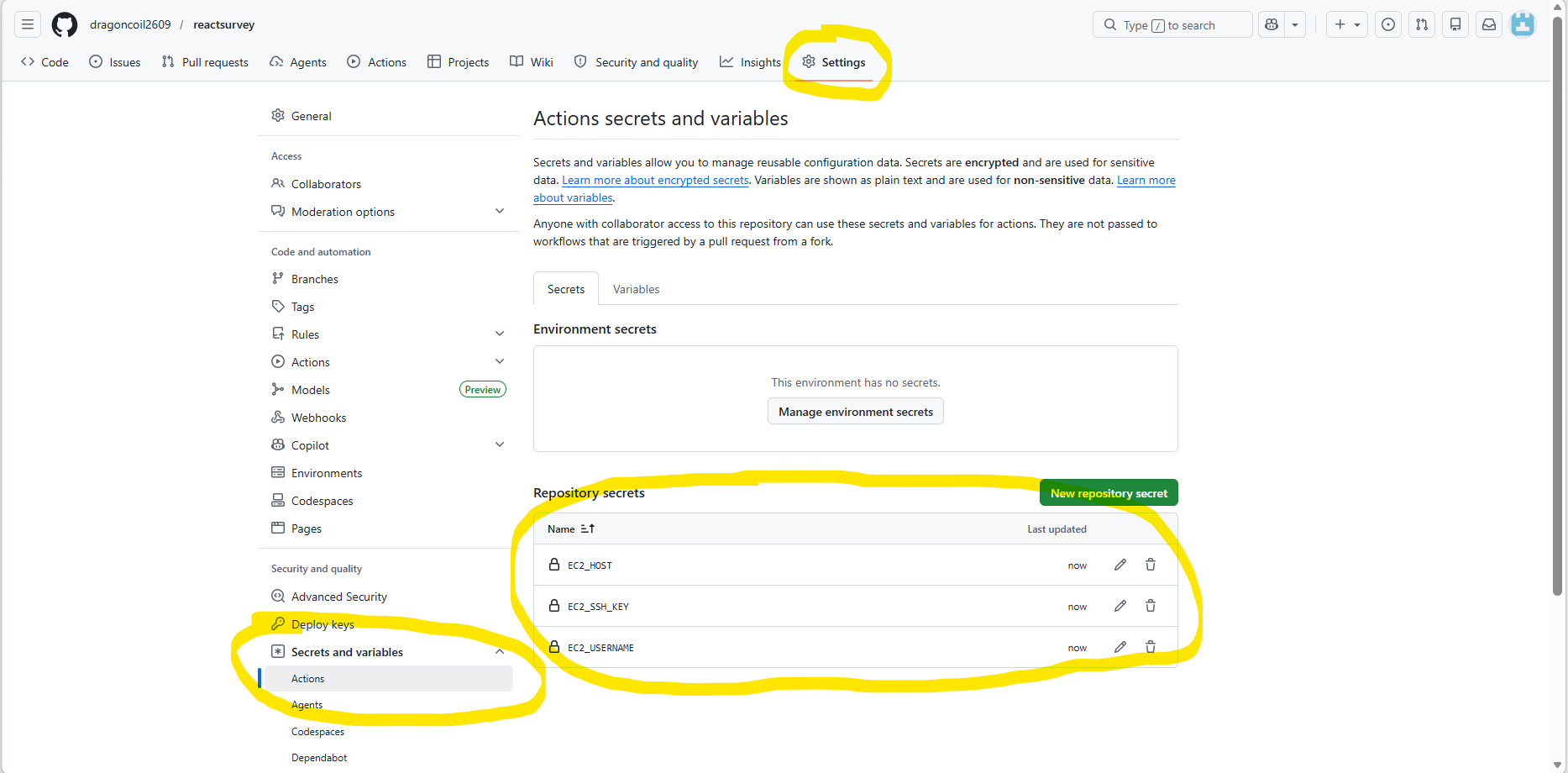
Task: Switch to the Actions repository tab
Action: (377, 62)
